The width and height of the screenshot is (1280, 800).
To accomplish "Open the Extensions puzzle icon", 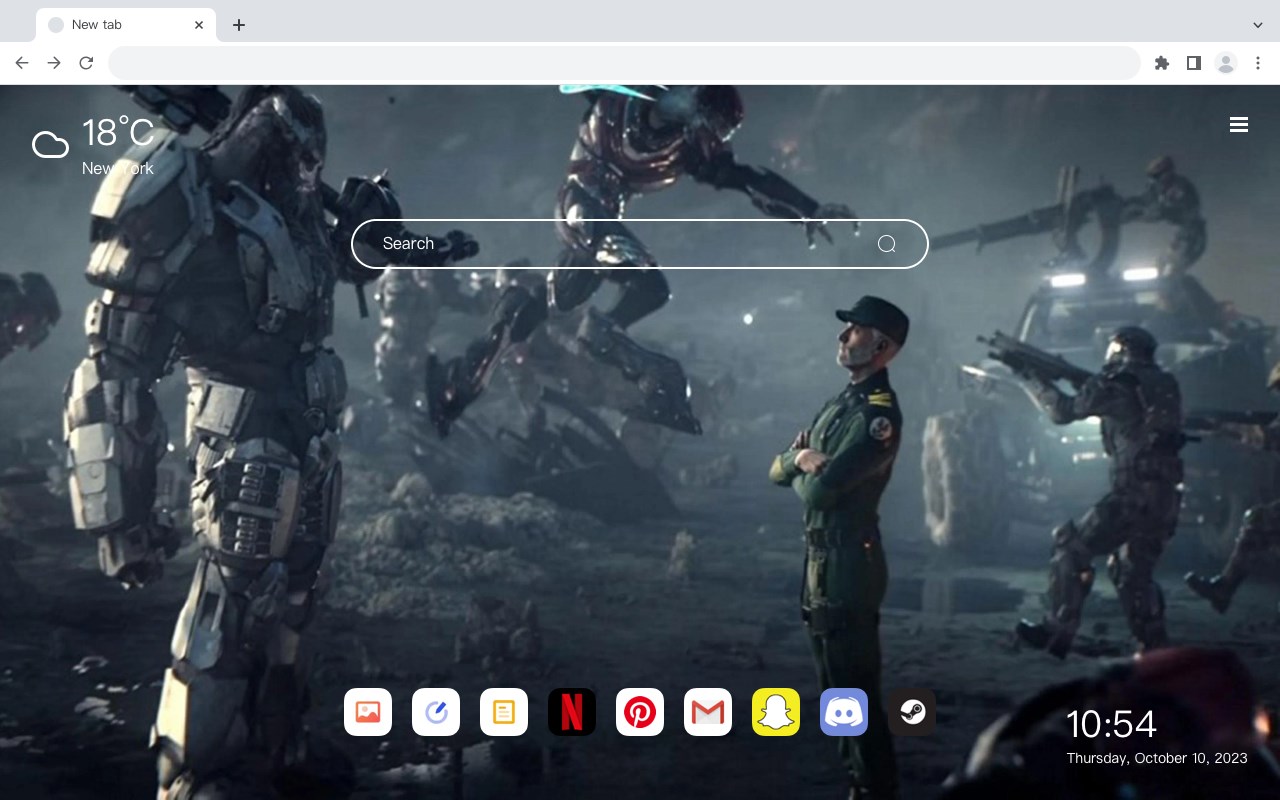I will [1161, 63].
